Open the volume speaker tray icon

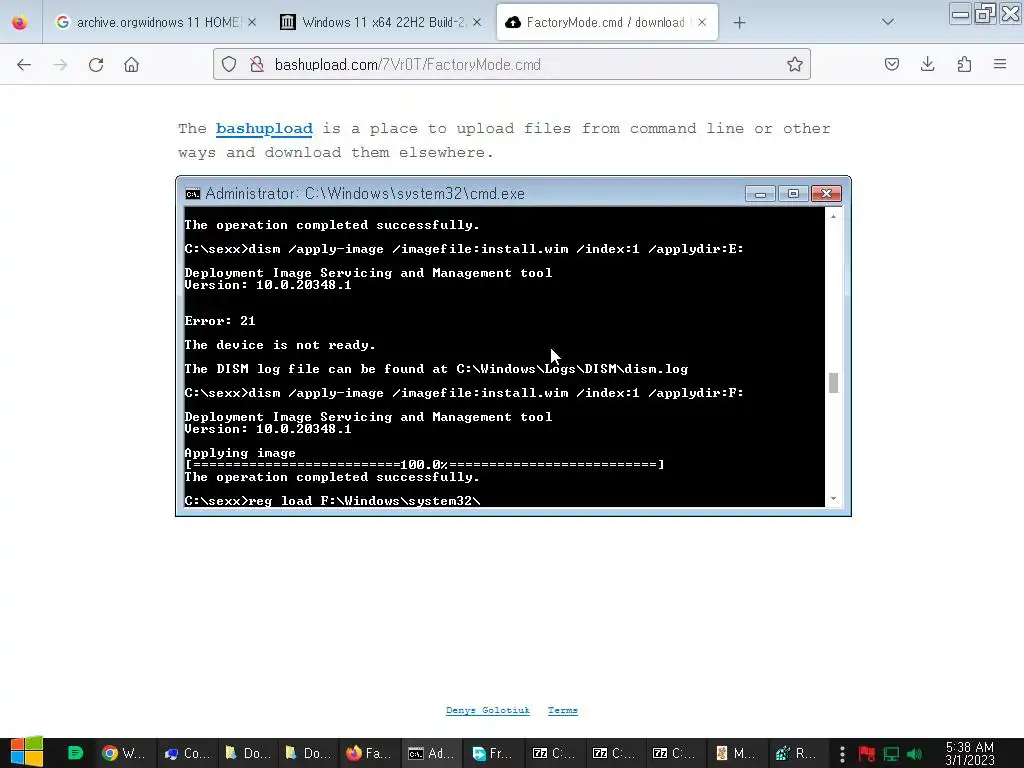point(915,754)
